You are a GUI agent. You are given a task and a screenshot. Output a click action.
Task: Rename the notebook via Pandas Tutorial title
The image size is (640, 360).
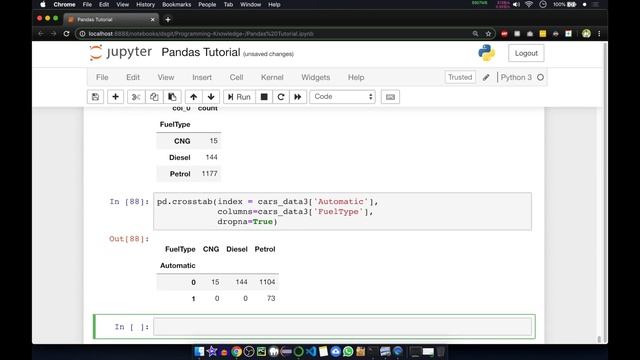201,52
